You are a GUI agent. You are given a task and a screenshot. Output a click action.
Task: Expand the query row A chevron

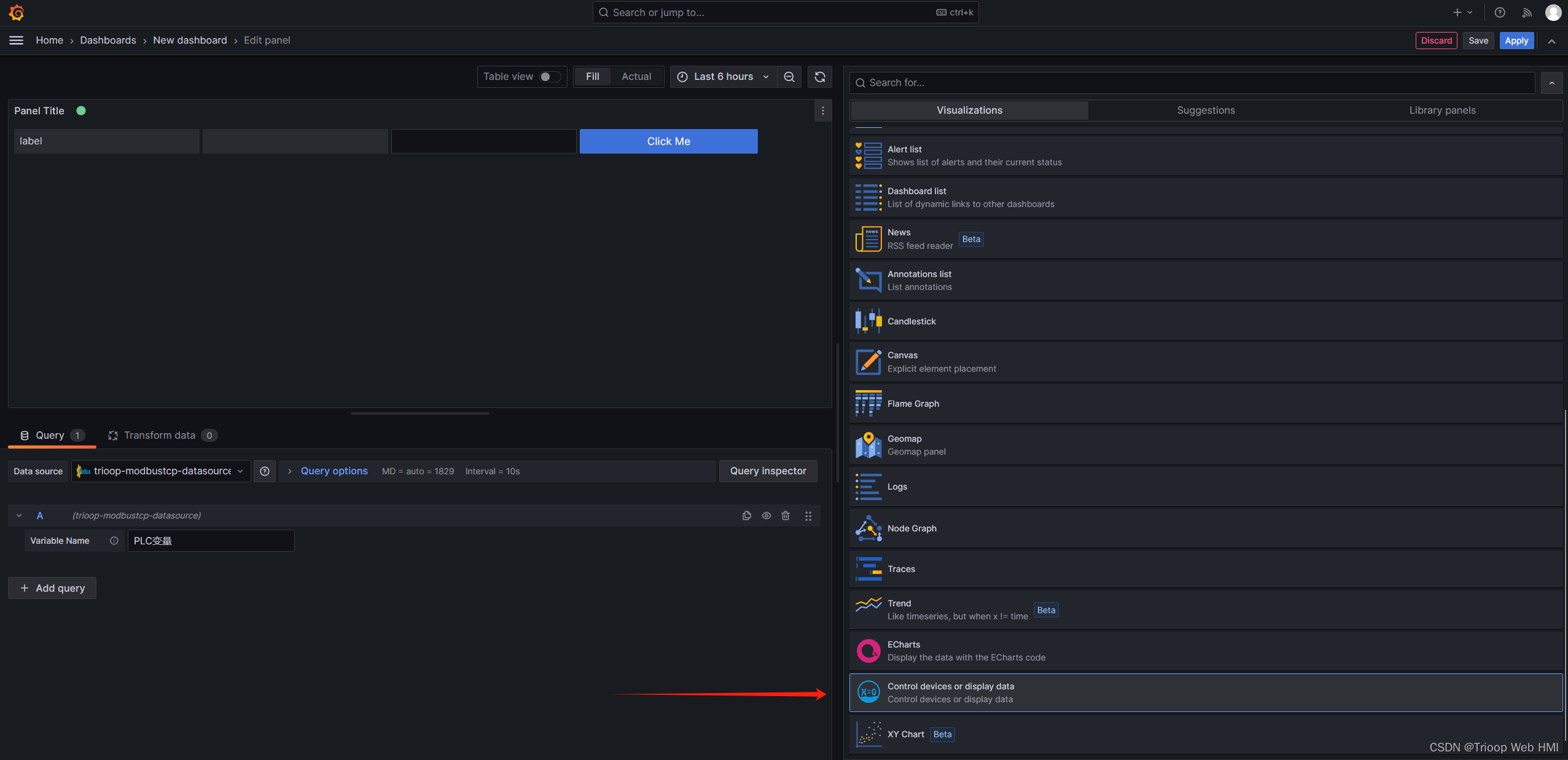(18, 515)
